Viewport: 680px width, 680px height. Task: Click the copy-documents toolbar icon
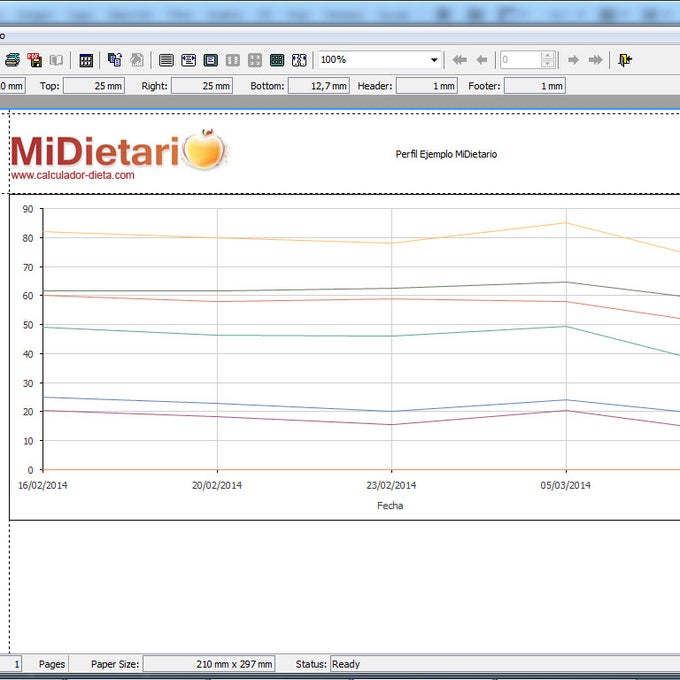[115, 60]
